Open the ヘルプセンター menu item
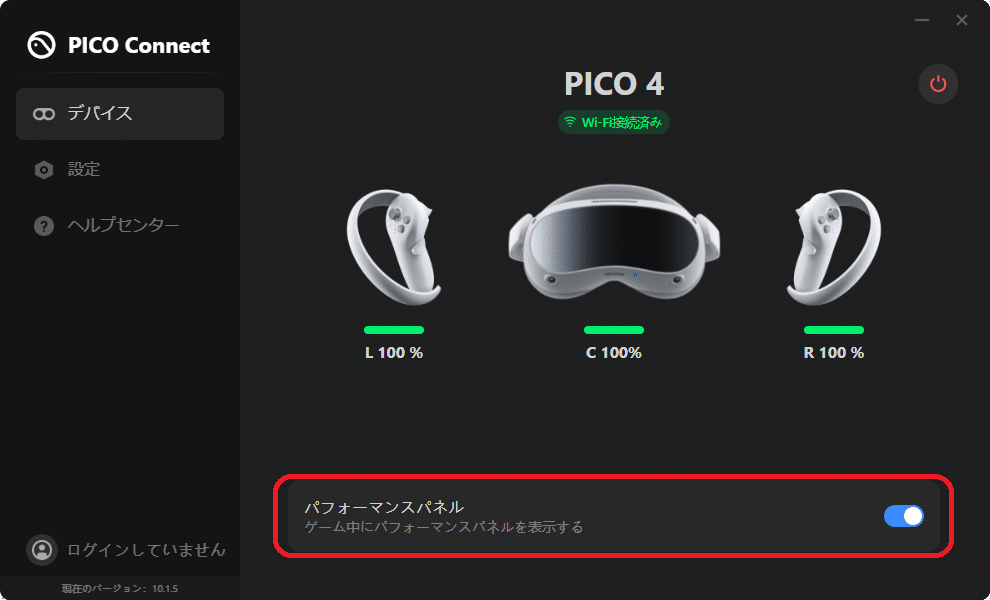 click(120, 225)
